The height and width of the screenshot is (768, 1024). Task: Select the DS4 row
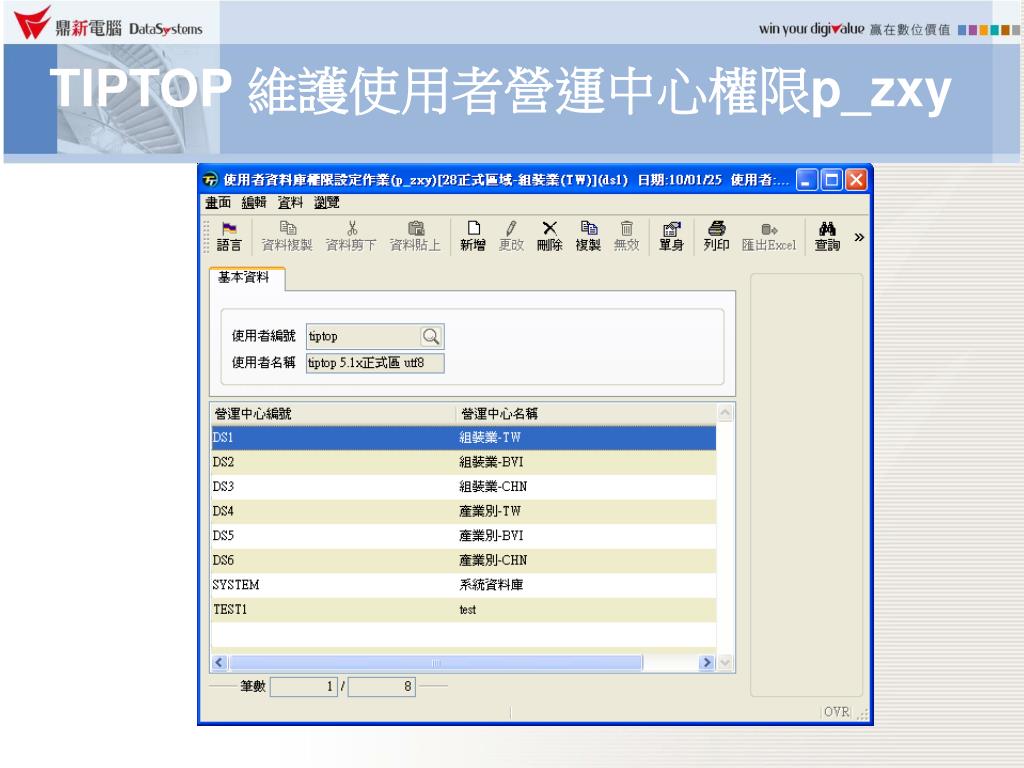(x=464, y=511)
